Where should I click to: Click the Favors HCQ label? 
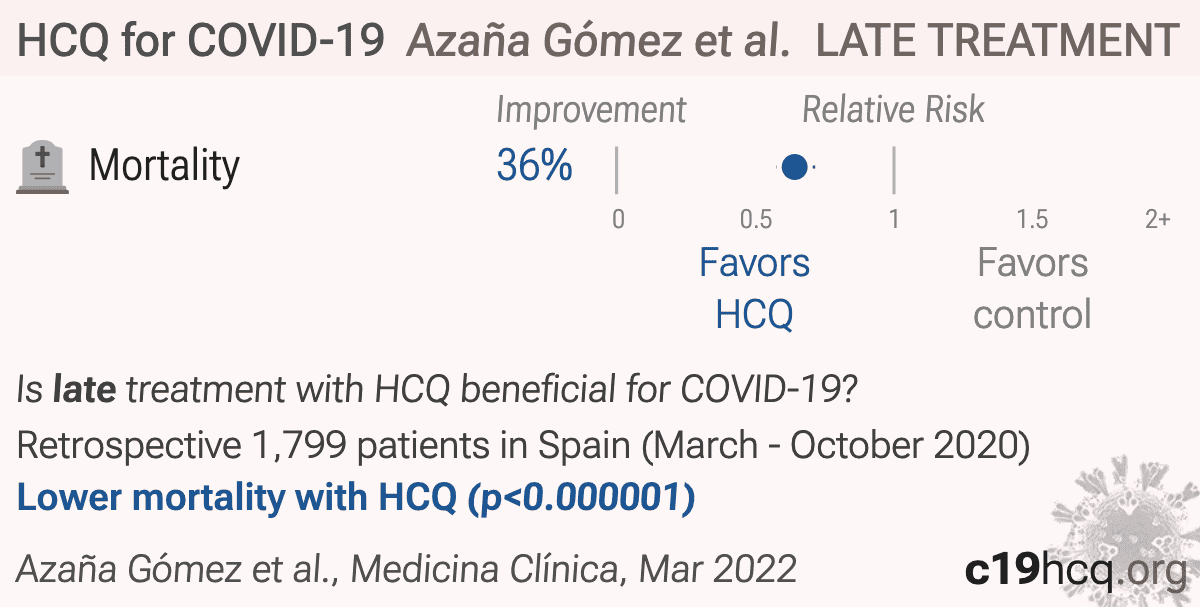click(x=755, y=289)
